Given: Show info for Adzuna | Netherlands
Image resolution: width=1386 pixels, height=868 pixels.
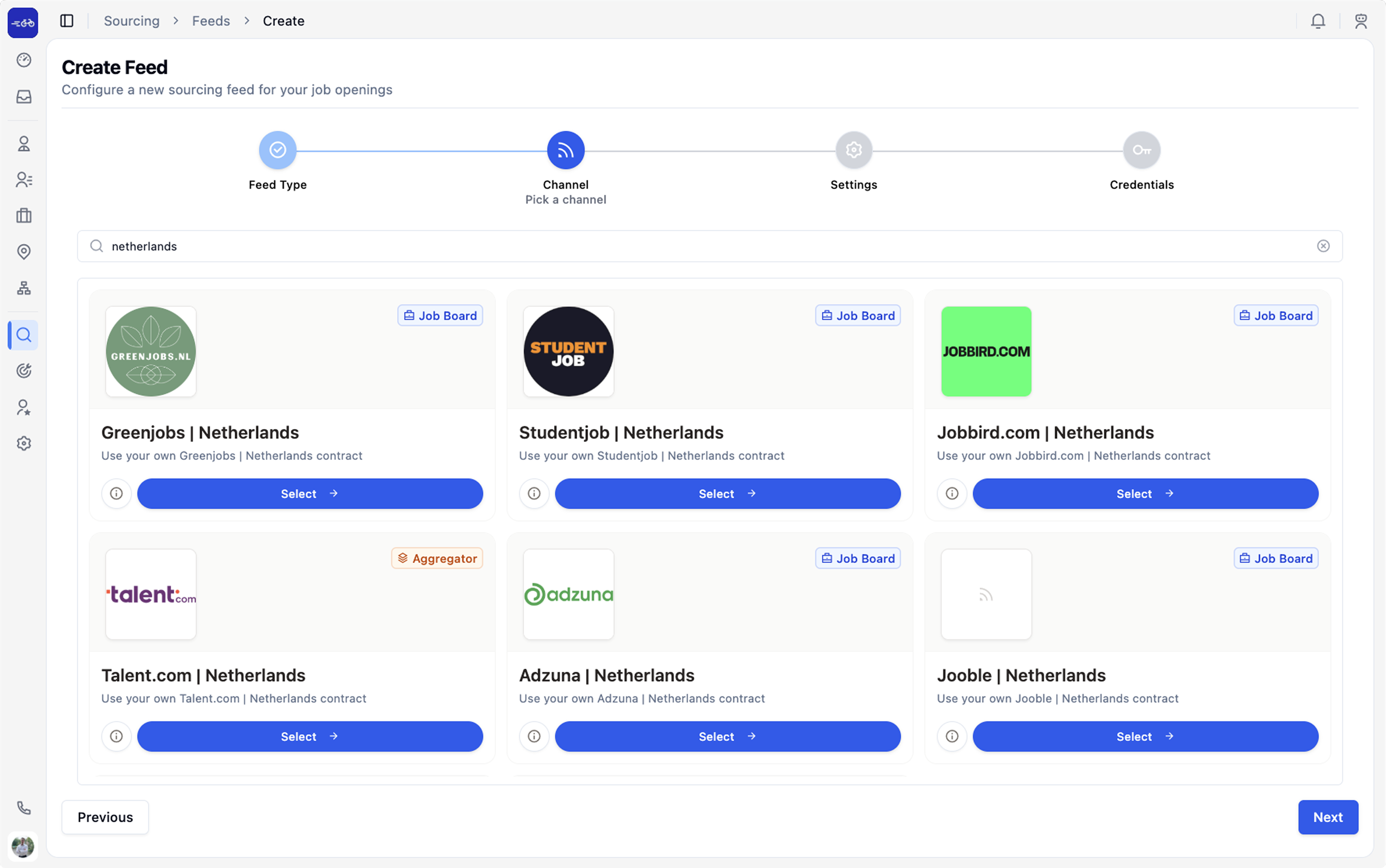Looking at the screenshot, I should click(x=535, y=737).
